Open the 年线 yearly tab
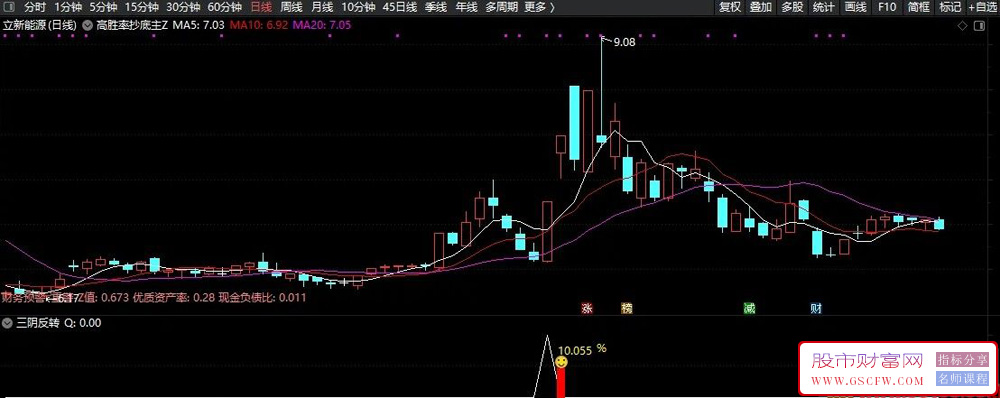 466,8
